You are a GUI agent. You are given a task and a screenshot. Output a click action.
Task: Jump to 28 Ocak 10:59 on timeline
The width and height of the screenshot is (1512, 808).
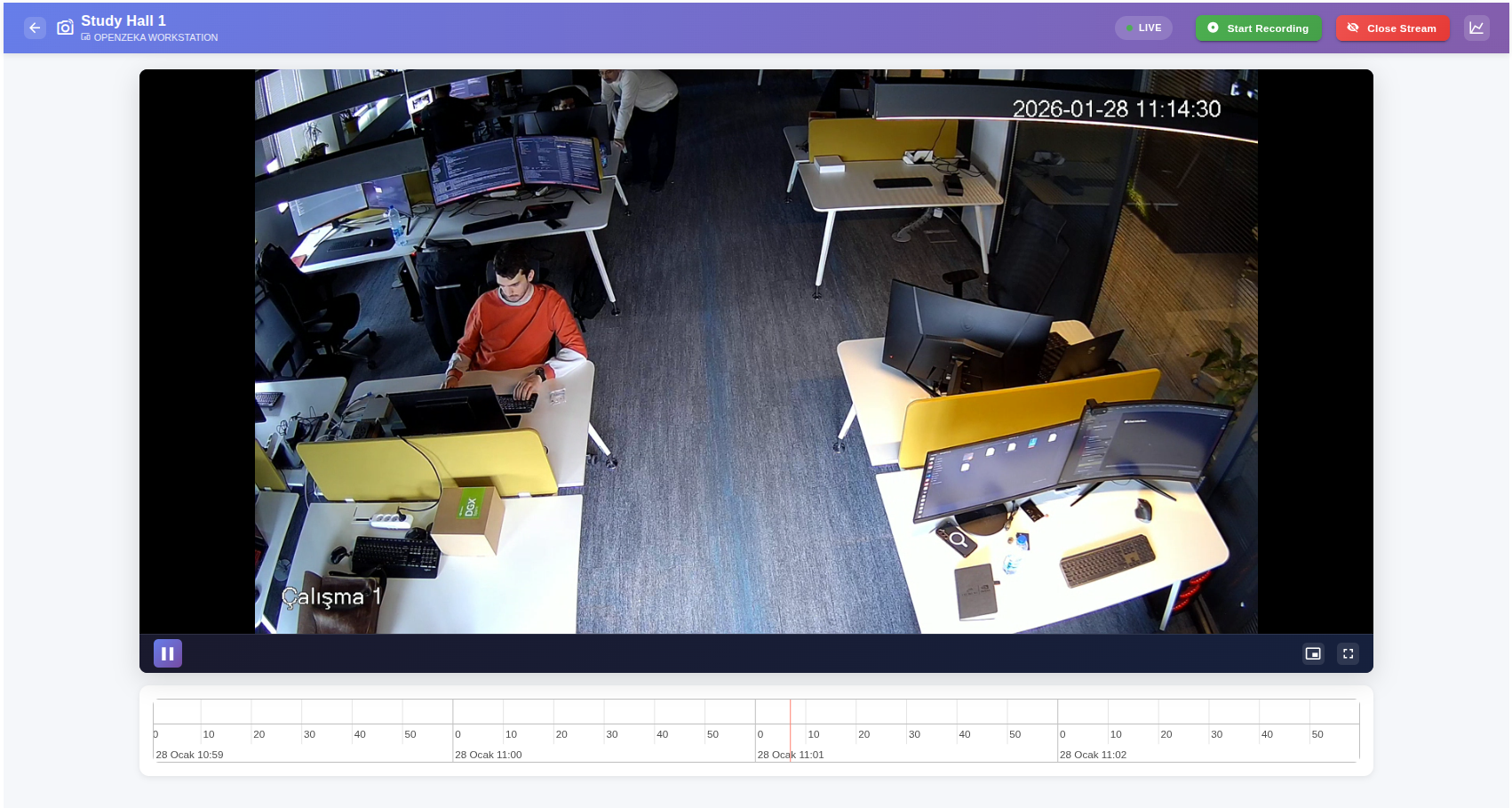point(189,755)
